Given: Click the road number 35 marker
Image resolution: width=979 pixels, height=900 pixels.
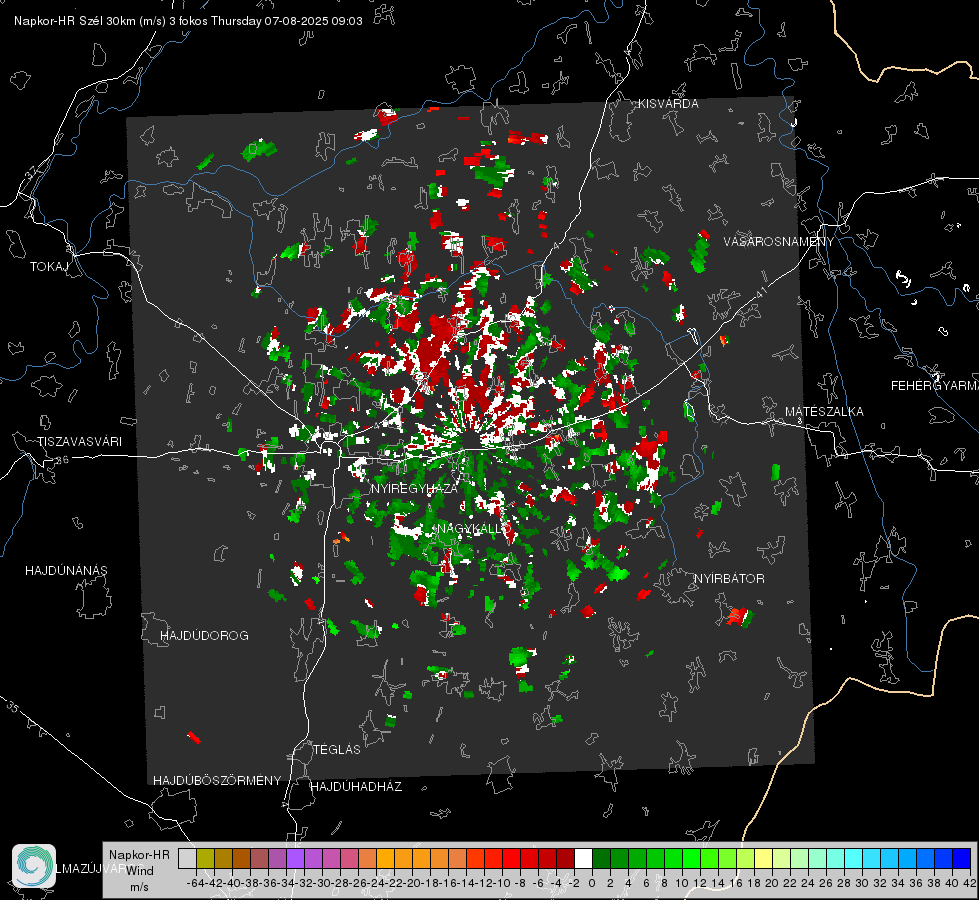Looking at the screenshot, I should tap(12, 707).
